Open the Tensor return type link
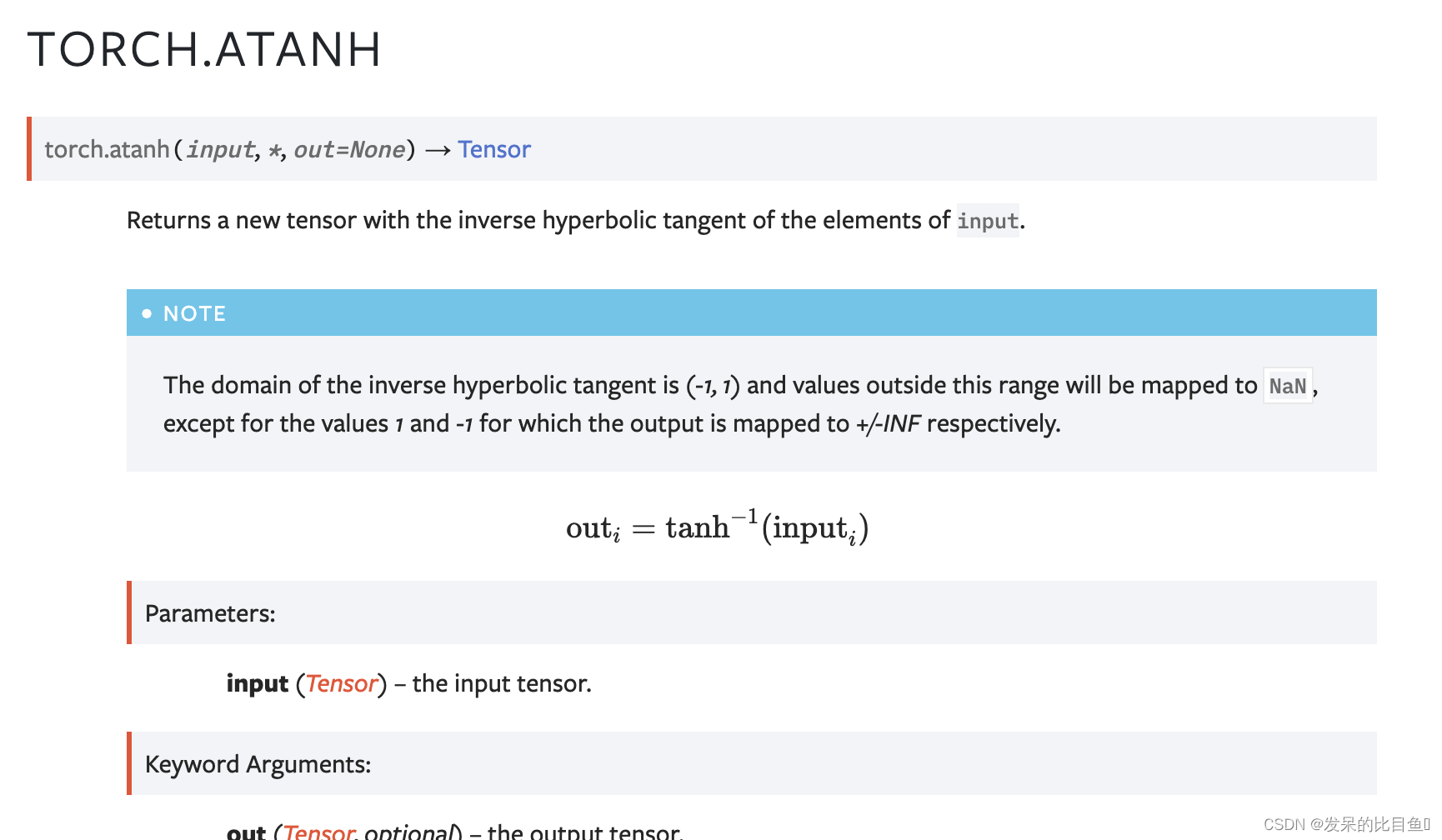The height and width of the screenshot is (840, 1442). click(493, 149)
